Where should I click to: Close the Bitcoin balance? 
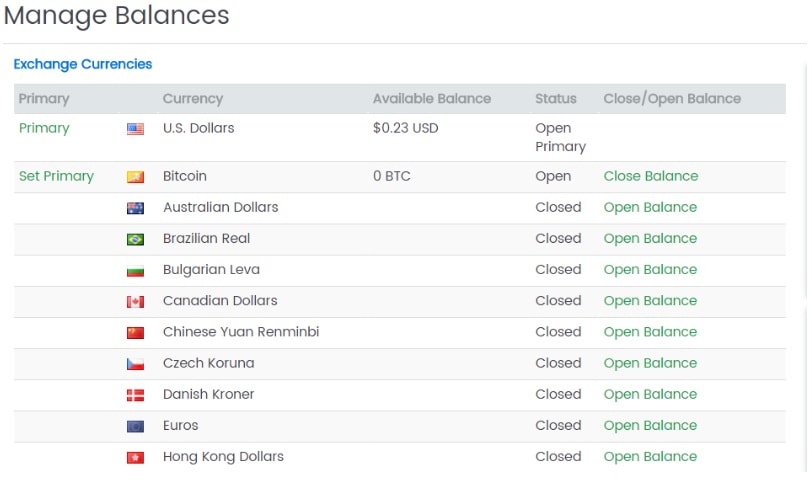tap(650, 176)
